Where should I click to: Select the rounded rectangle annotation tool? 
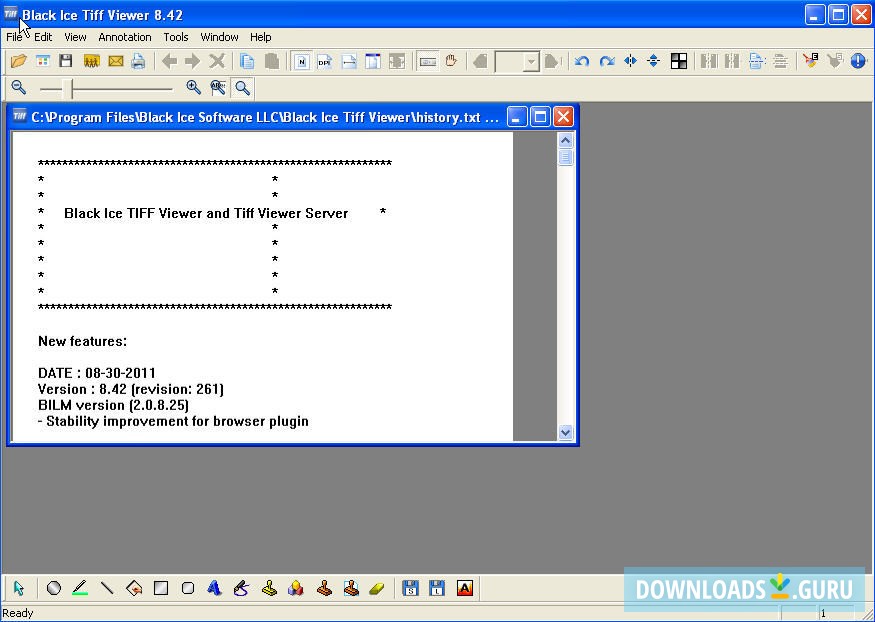[188, 588]
